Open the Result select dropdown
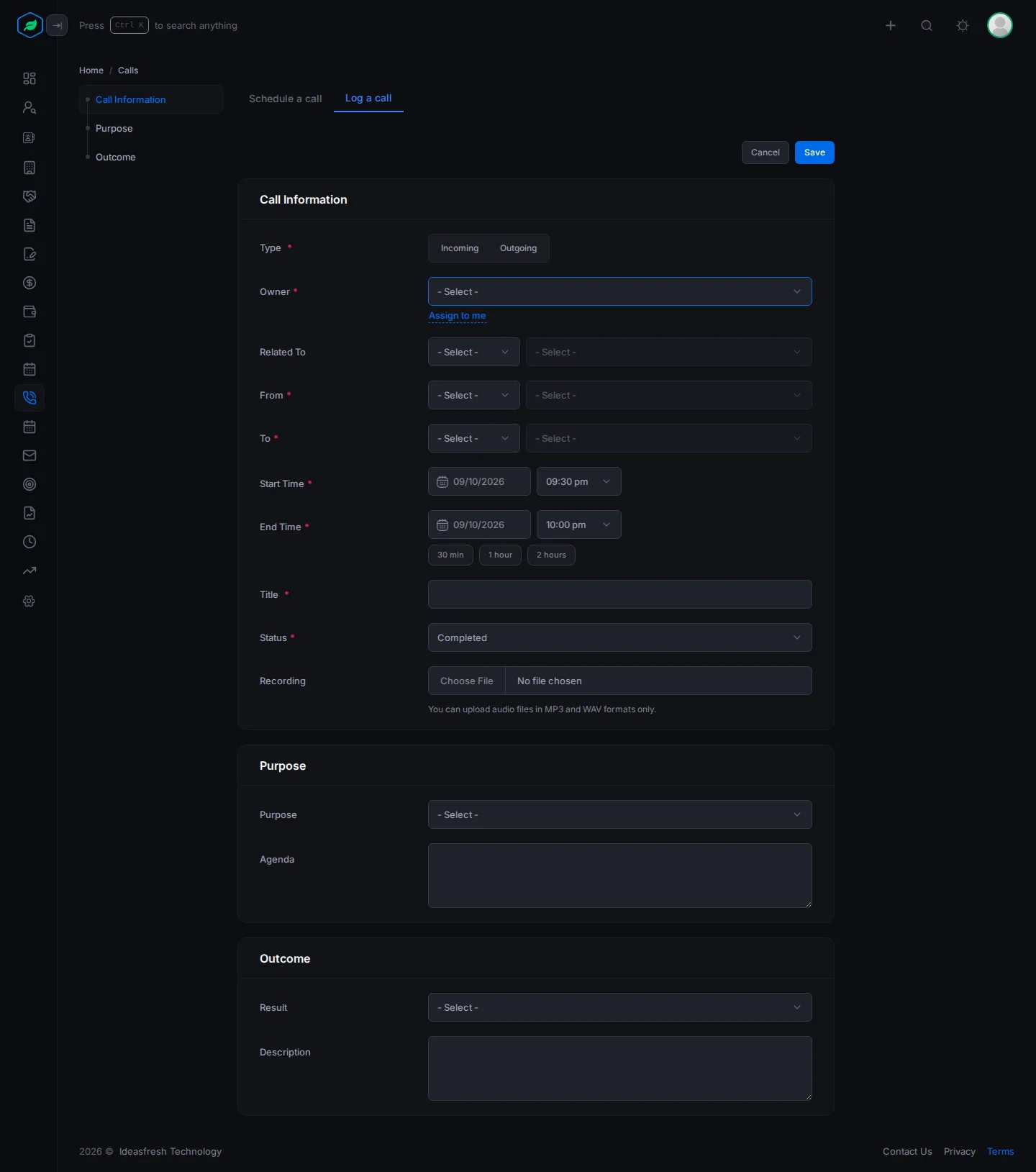The height and width of the screenshot is (1172, 1036). coord(620,1007)
